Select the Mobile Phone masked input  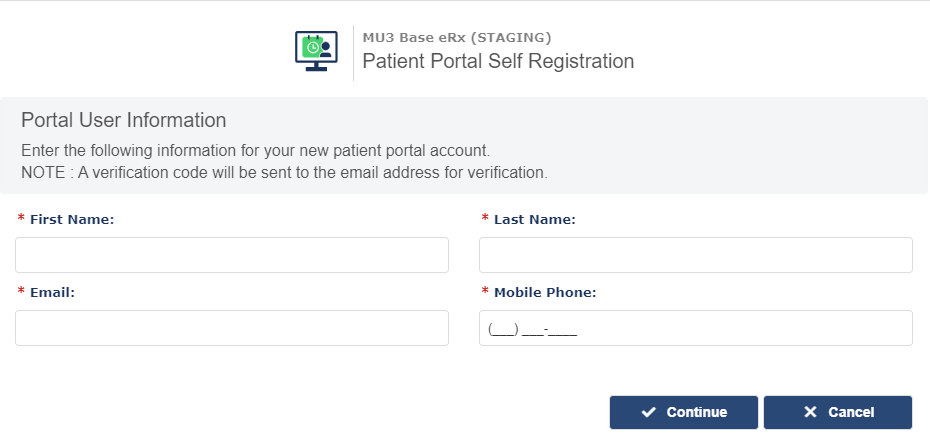click(696, 328)
